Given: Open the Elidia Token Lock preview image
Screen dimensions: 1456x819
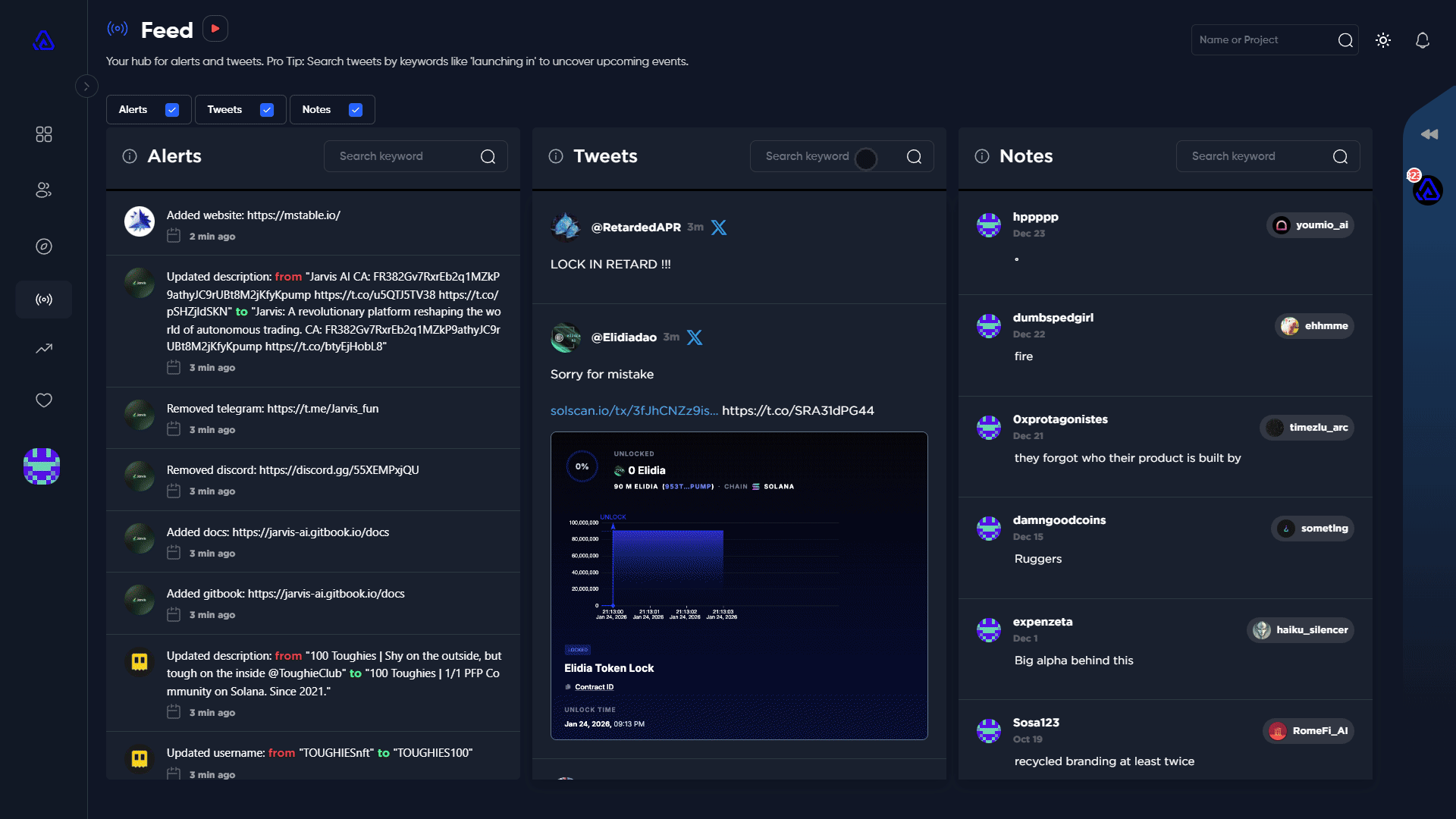Looking at the screenshot, I should [x=739, y=585].
